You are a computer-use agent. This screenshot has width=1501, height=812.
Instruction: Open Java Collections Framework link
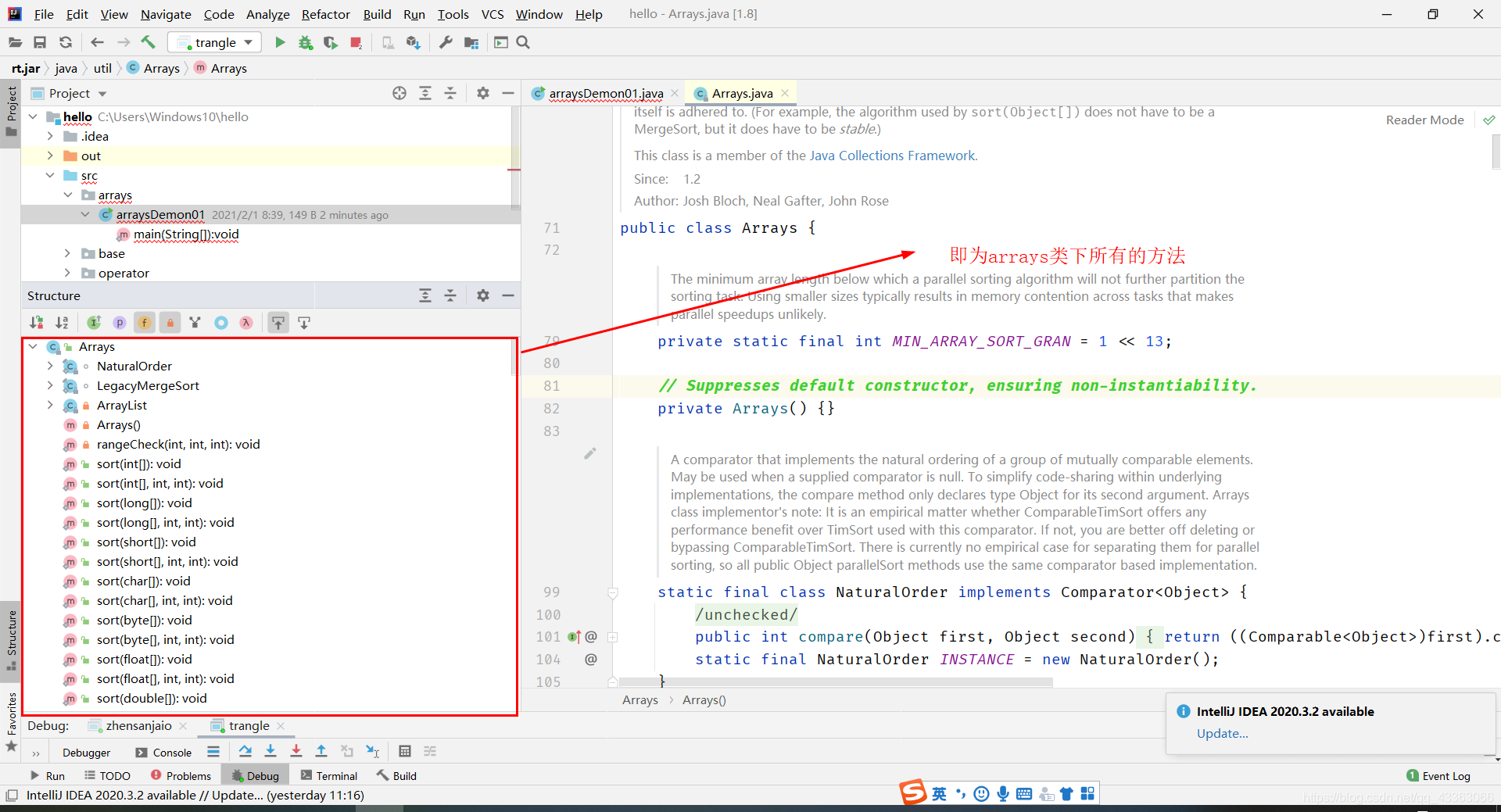893,156
